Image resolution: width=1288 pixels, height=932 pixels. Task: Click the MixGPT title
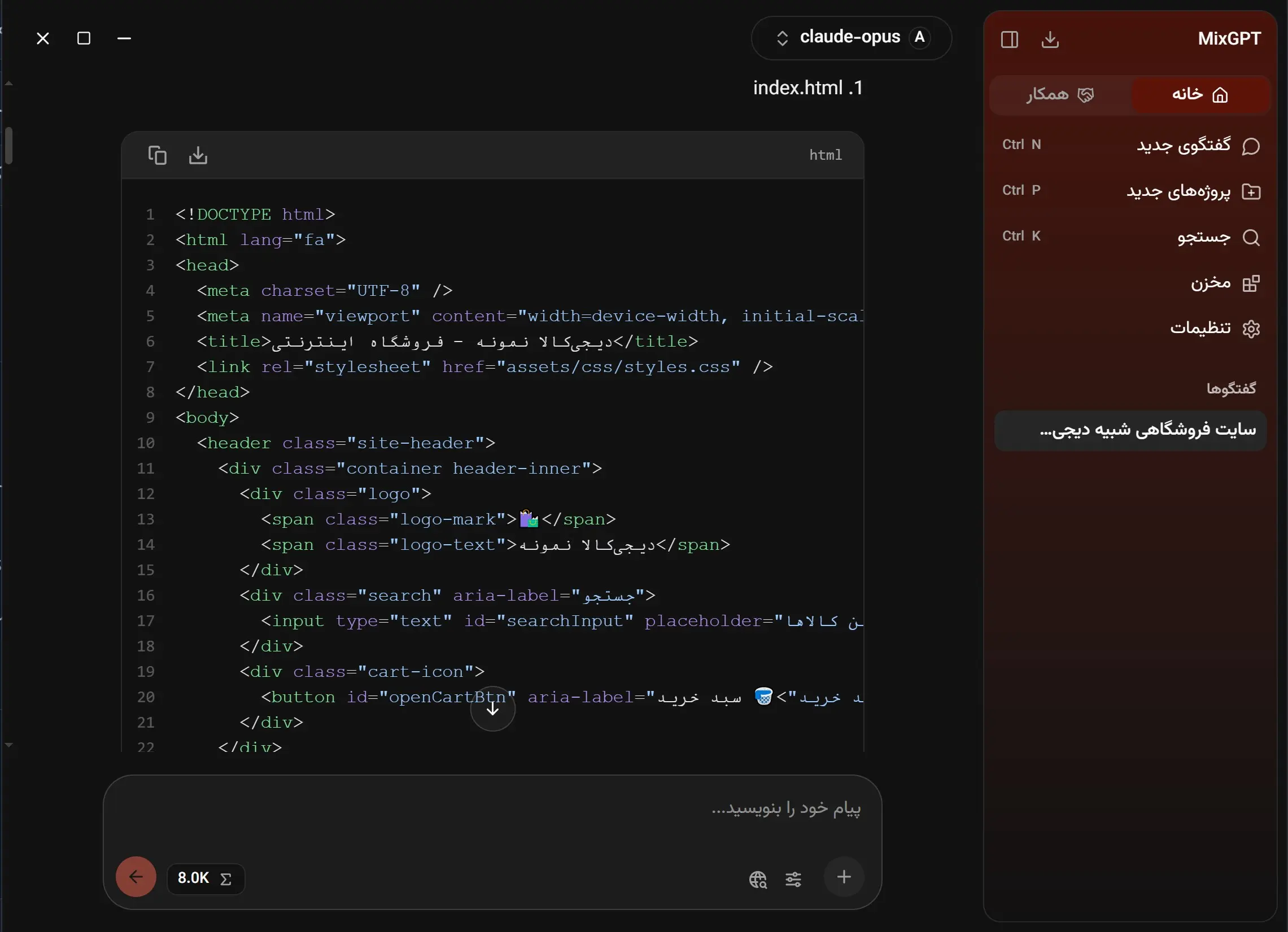[x=1229, y=38]
